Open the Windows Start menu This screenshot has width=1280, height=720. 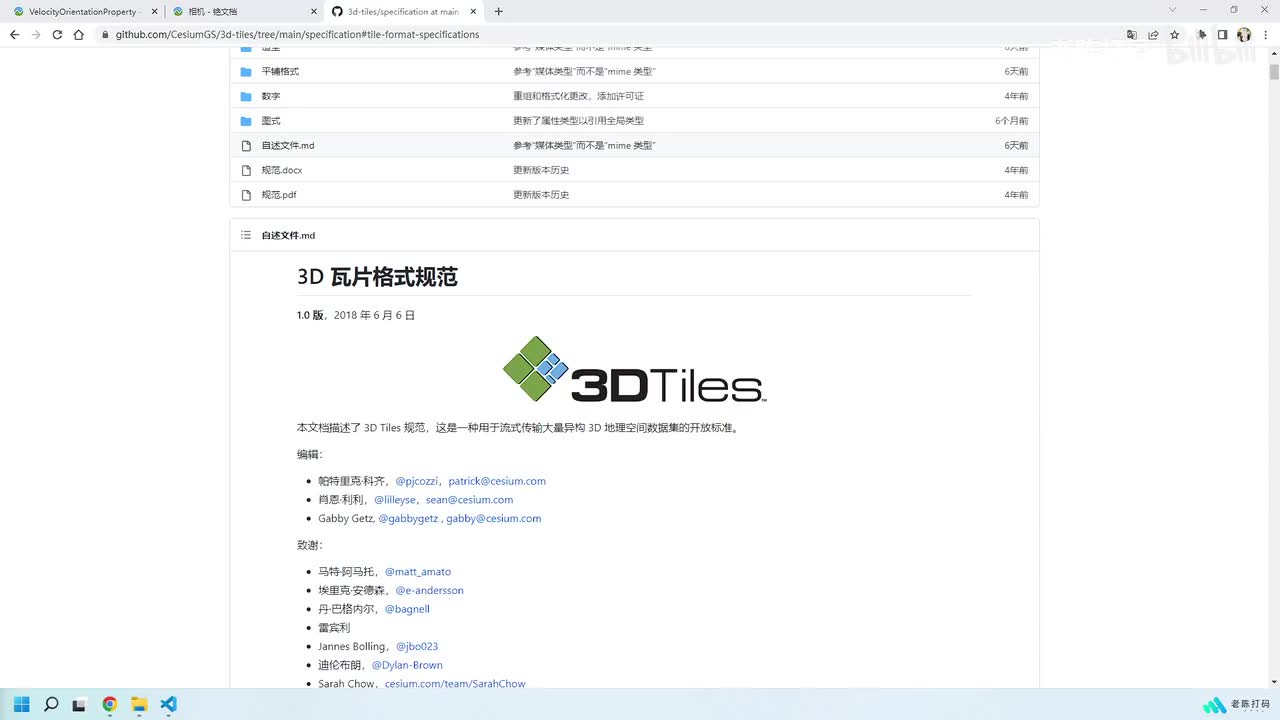(22, 704)
